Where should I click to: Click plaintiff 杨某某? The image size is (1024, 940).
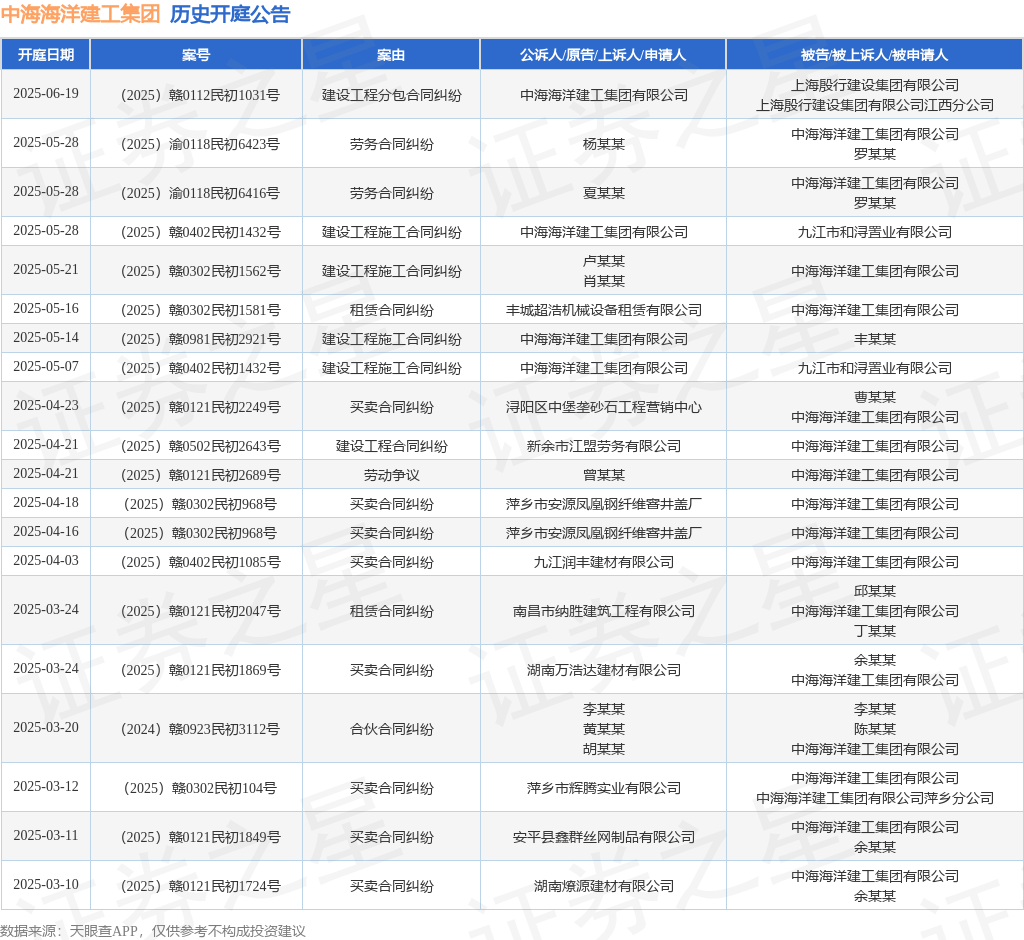click(603, 144)
